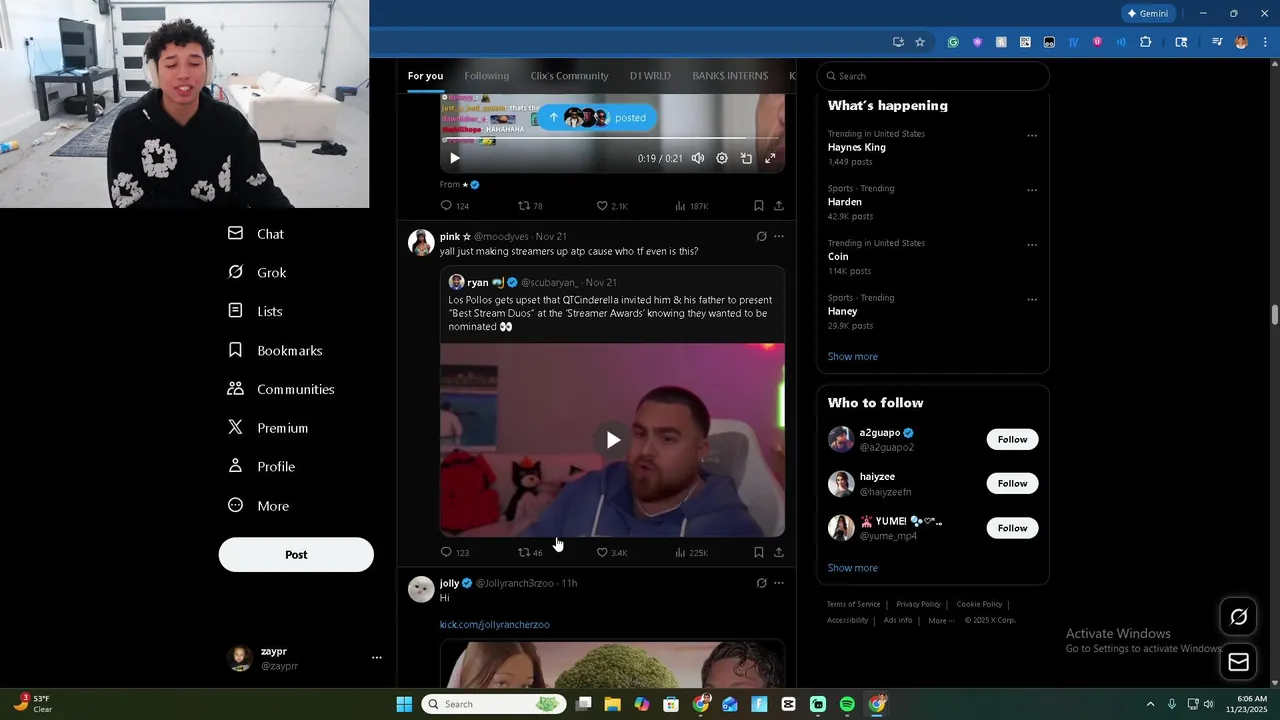Click the Post button
The image size is (1280, 720).
(x=296, y=555)
